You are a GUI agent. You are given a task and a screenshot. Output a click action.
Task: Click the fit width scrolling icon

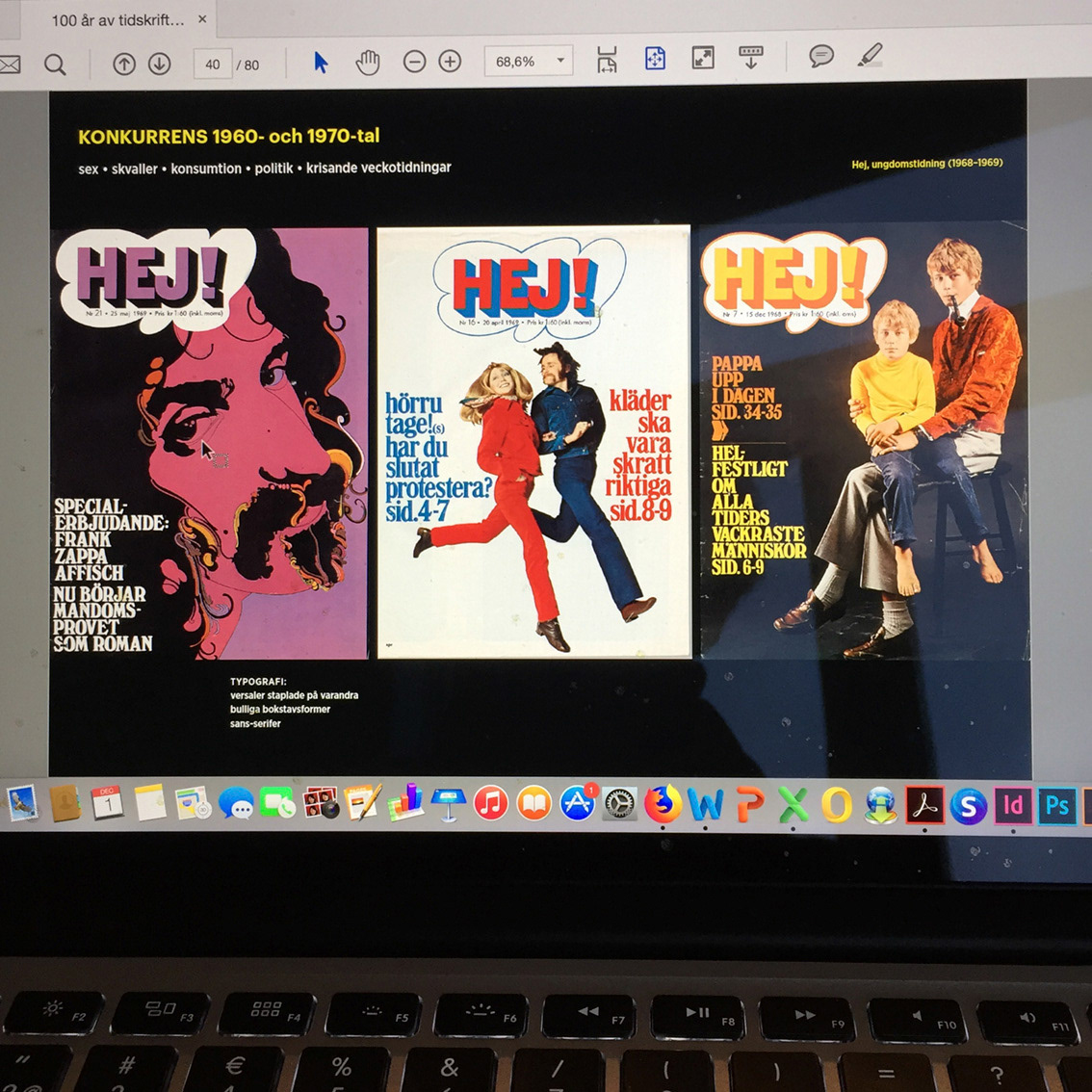pyautogui.click(x=608, y=60)
